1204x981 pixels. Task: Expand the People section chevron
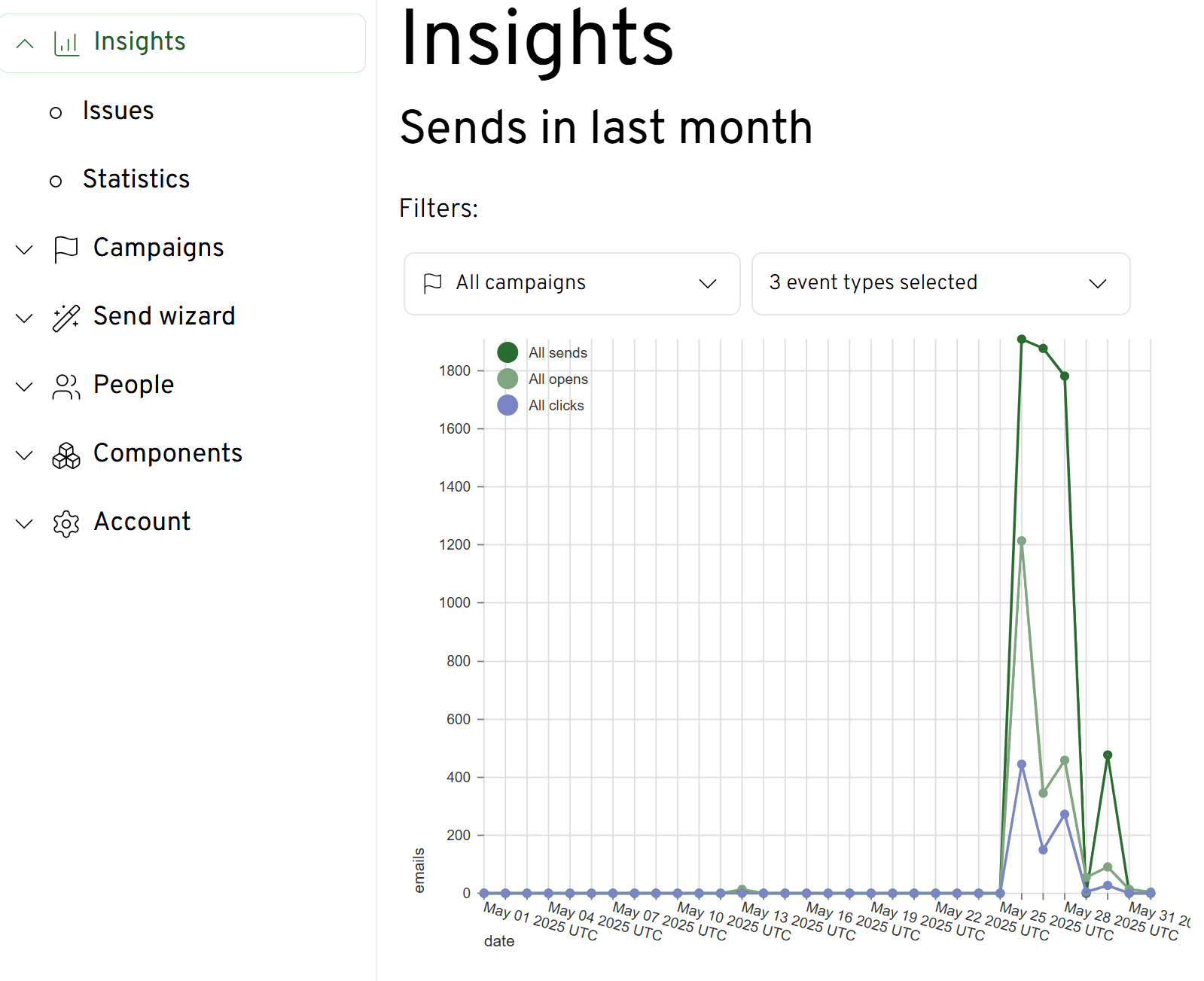coord(25,386)
